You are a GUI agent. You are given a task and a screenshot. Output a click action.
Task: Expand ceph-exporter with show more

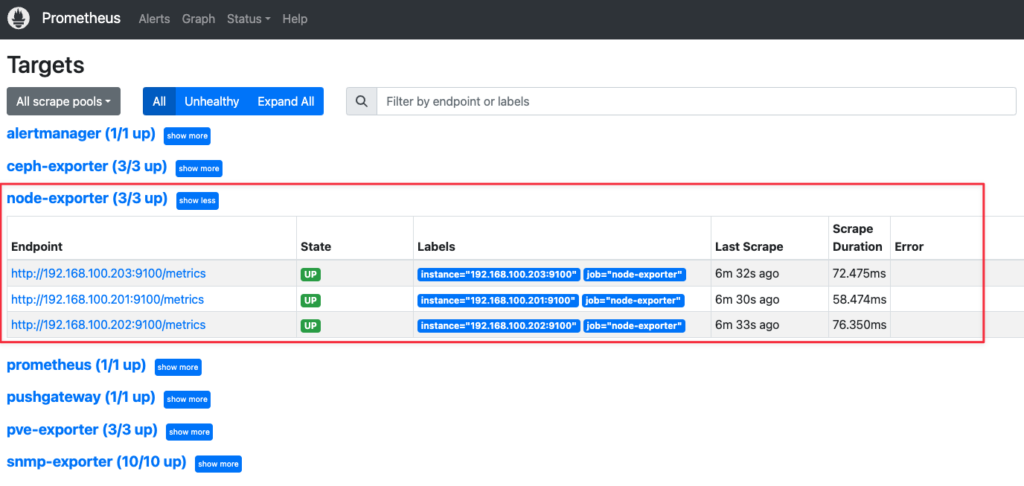tap(199, 169)
